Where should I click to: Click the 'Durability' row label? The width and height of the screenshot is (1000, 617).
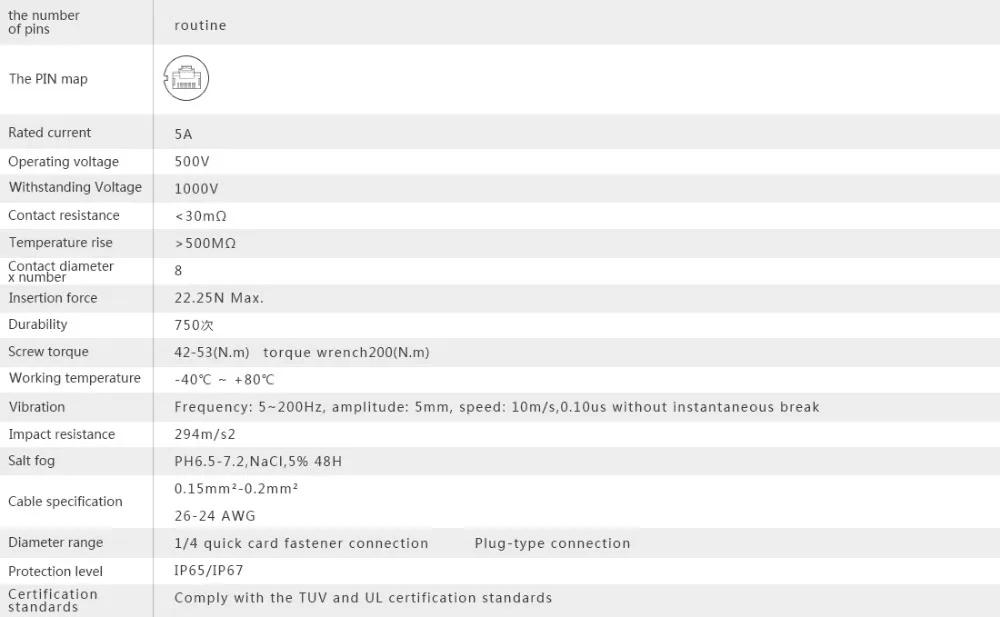pos(38,324)
